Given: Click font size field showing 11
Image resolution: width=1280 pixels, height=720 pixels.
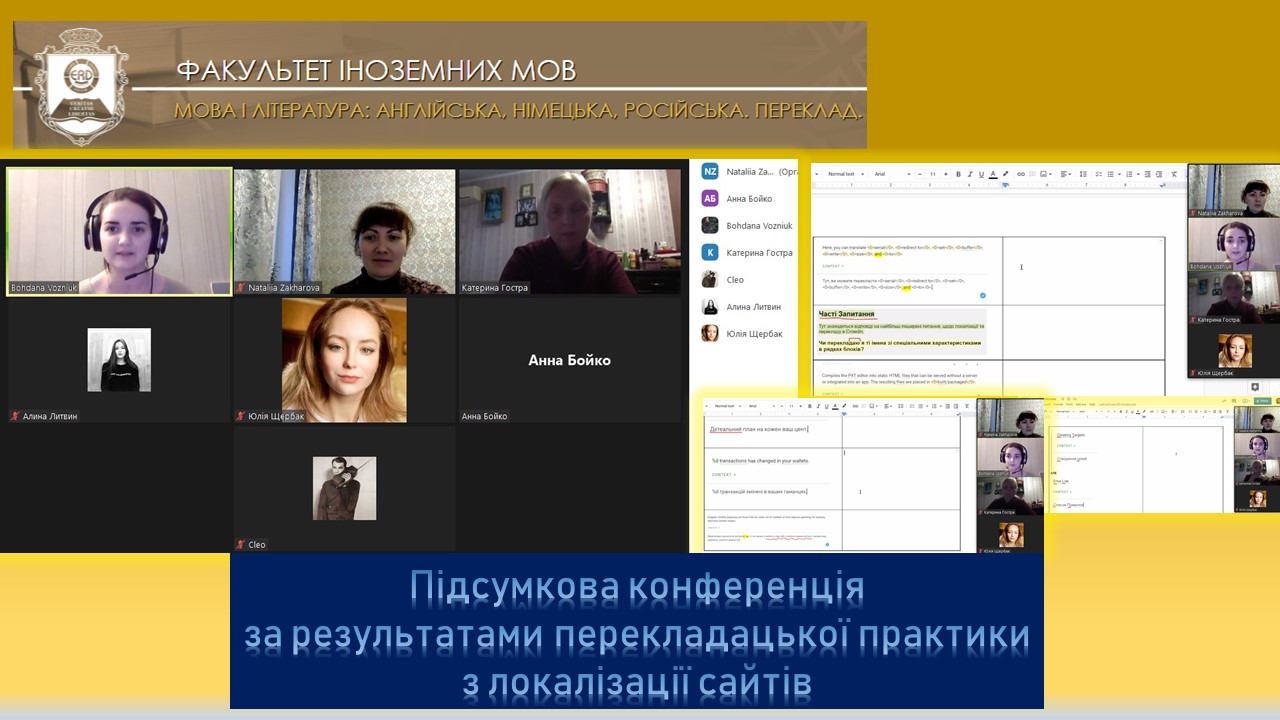Looking at the screenshot, I should point(933,174).
